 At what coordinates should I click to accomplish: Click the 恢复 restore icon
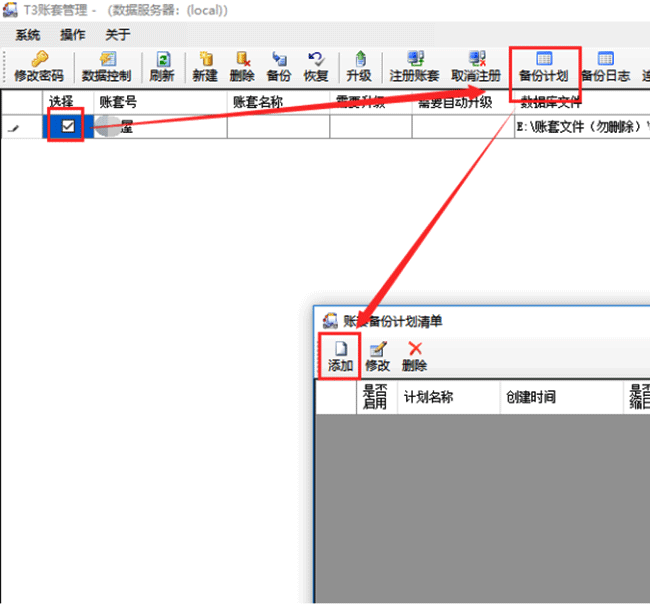coord(316,59)
